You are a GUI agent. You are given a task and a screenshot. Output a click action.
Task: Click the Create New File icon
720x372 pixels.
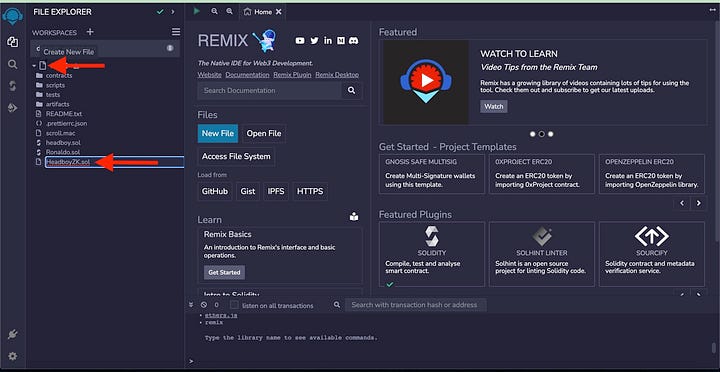tap(43, 66)
